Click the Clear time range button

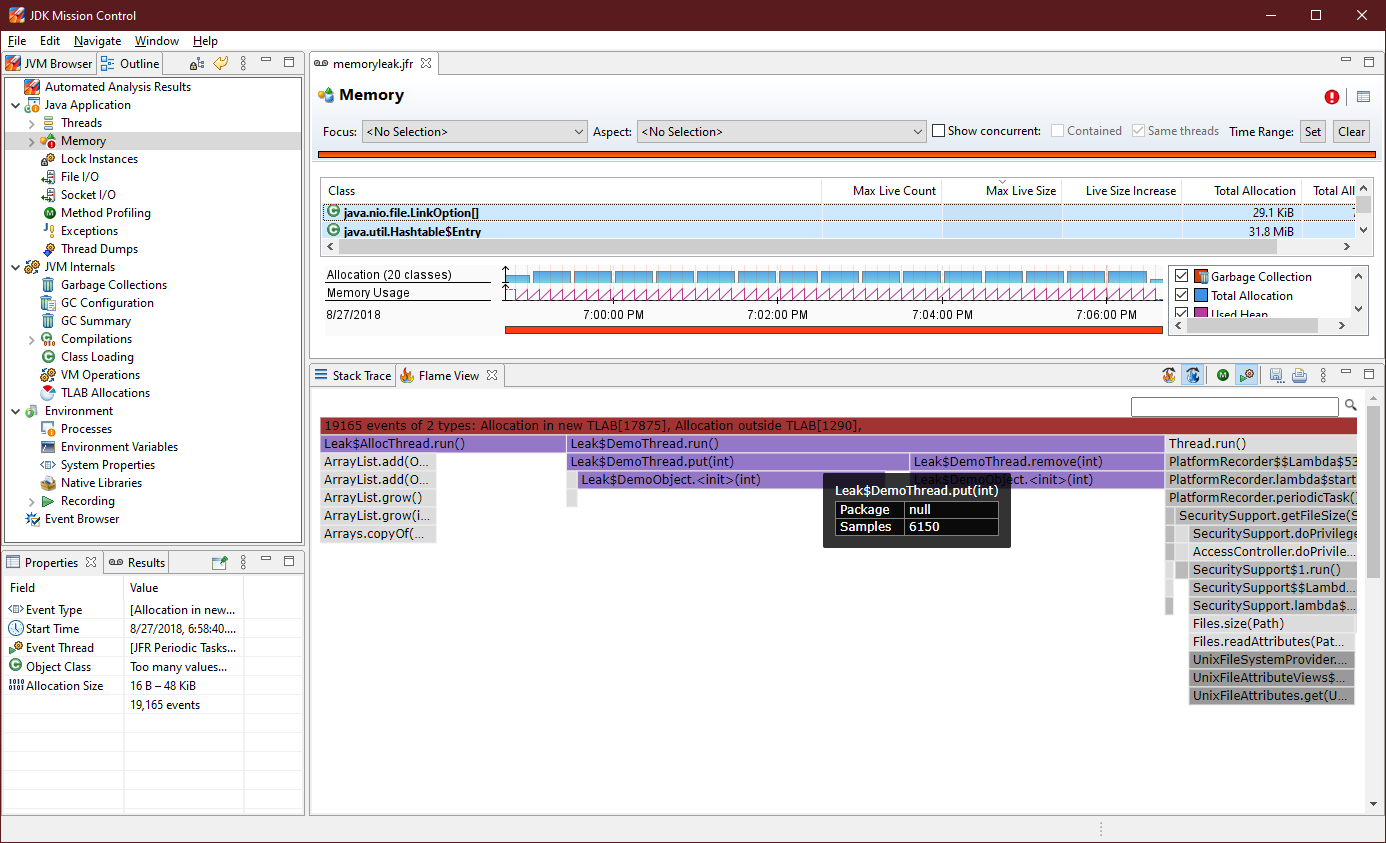click(1351, 132)
